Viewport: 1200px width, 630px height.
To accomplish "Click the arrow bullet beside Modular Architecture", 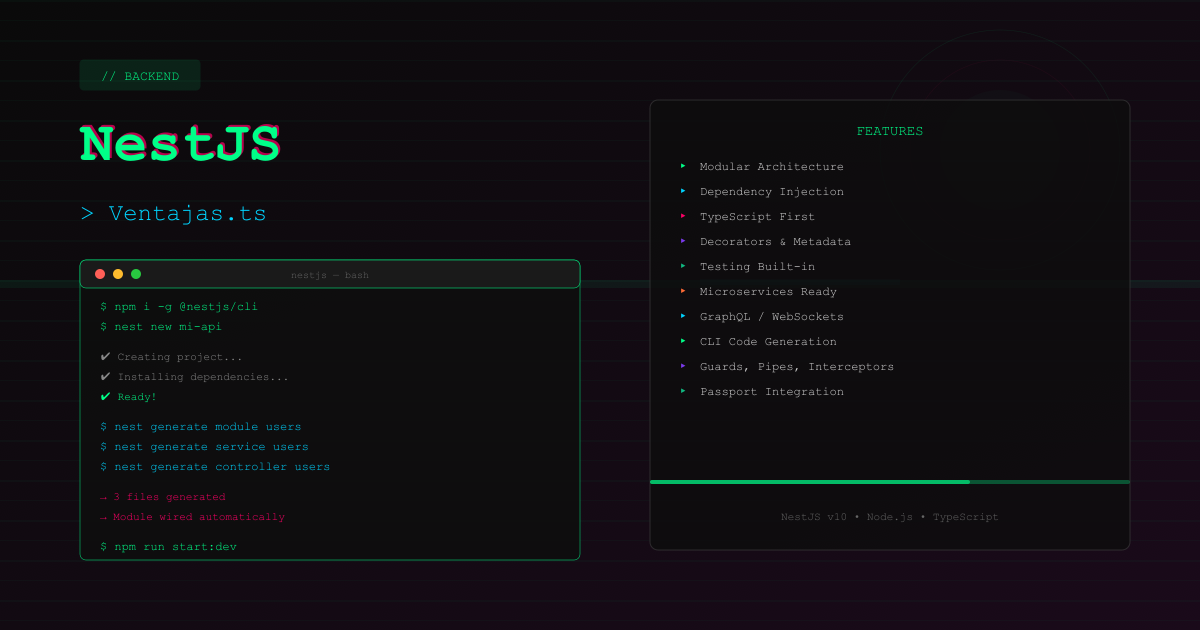I will [x=683, y=166].
